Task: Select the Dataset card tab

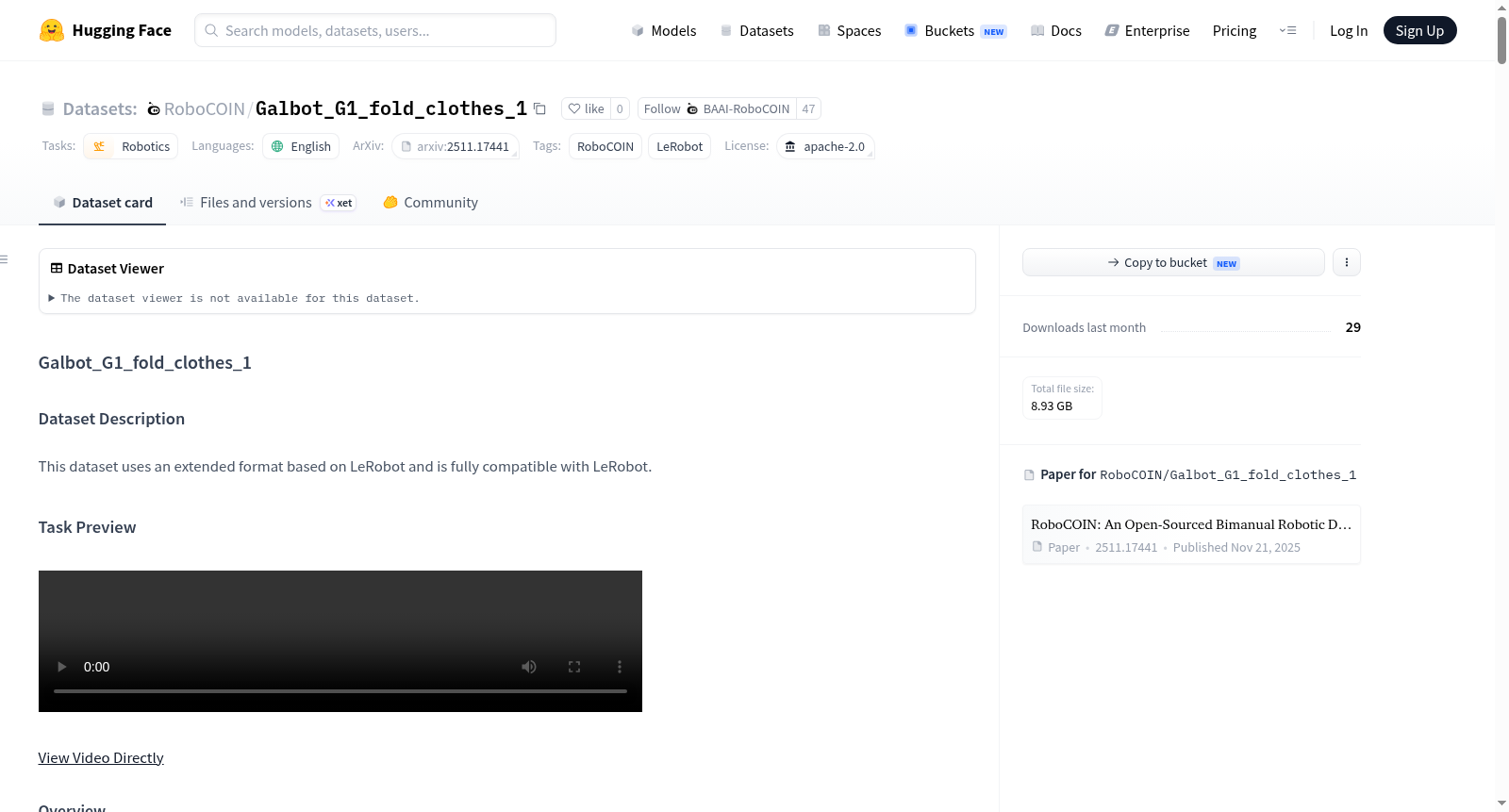Action: point(102,202)
